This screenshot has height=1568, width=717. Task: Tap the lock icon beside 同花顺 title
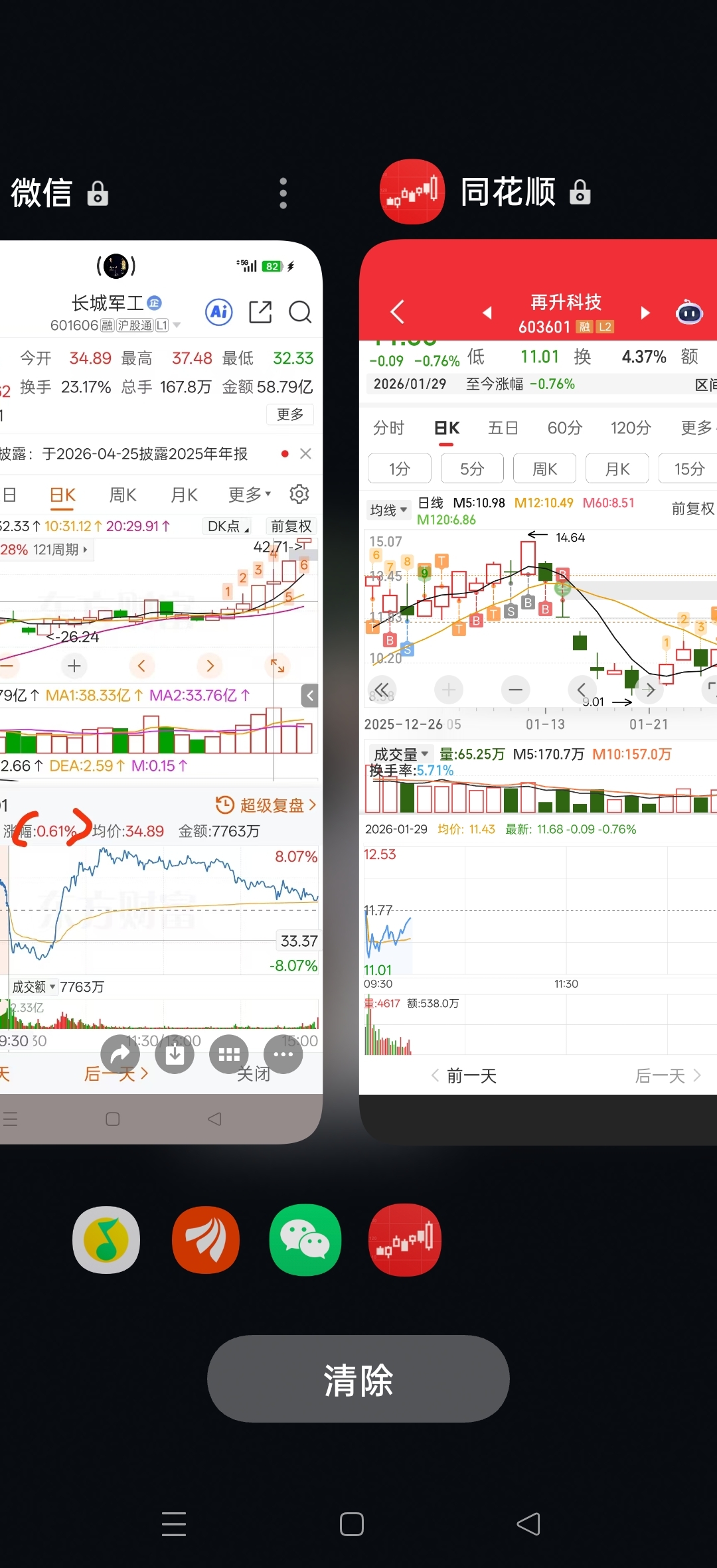click(x=580, y=192)
